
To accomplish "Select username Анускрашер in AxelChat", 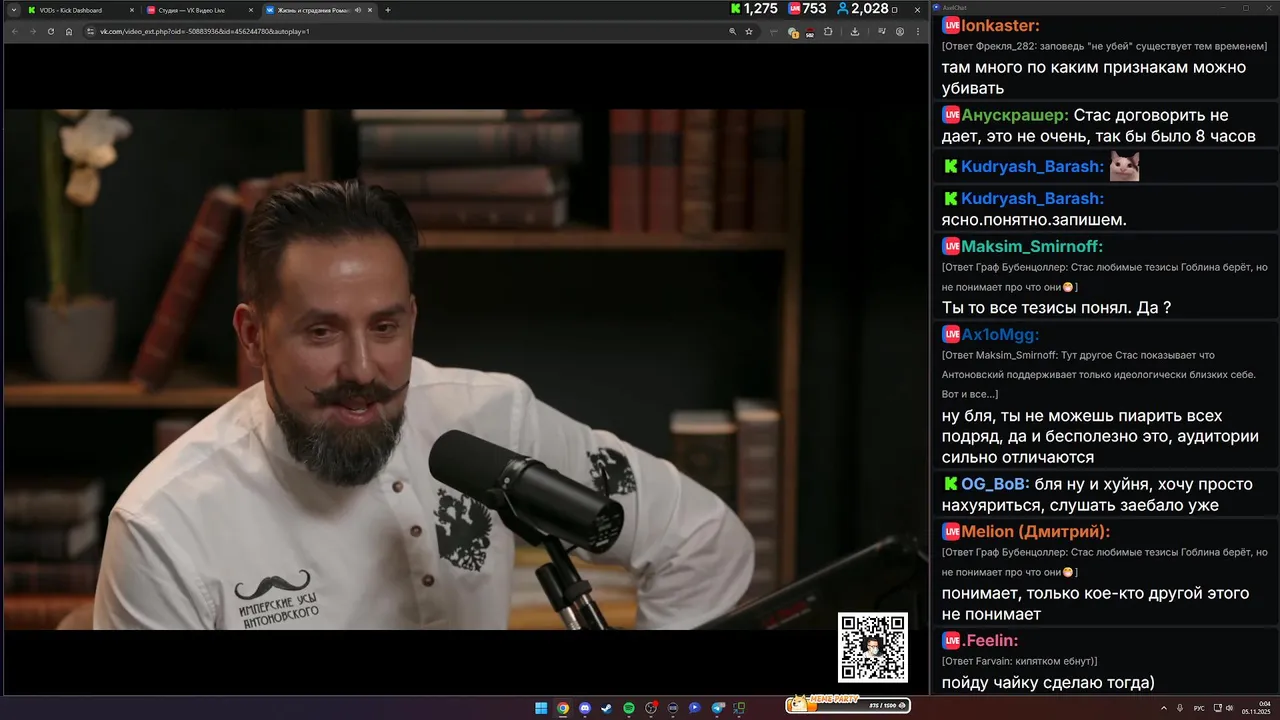I will pyautogui.click(x=1015, y=115).
